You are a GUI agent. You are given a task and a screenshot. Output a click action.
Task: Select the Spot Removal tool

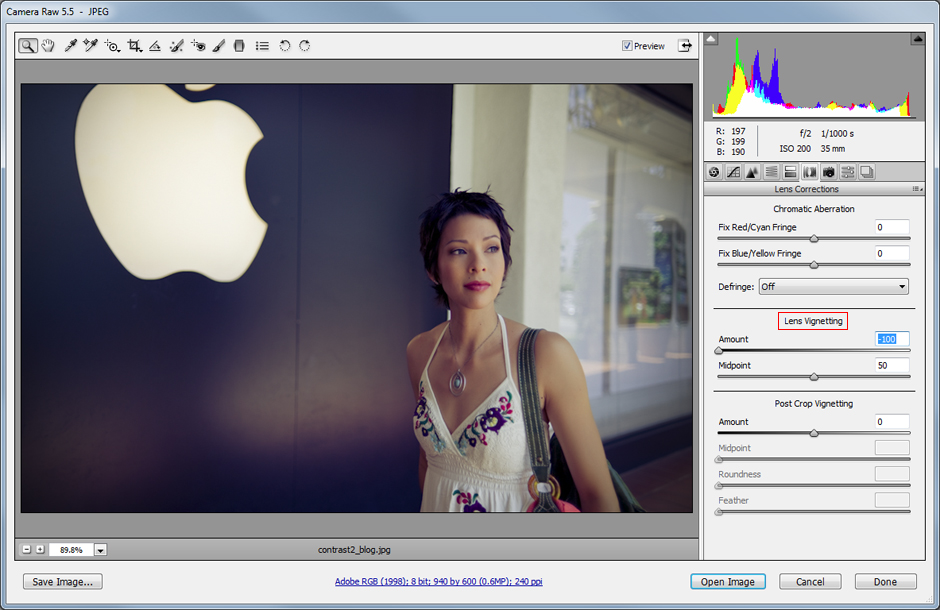tap(176, 46)
